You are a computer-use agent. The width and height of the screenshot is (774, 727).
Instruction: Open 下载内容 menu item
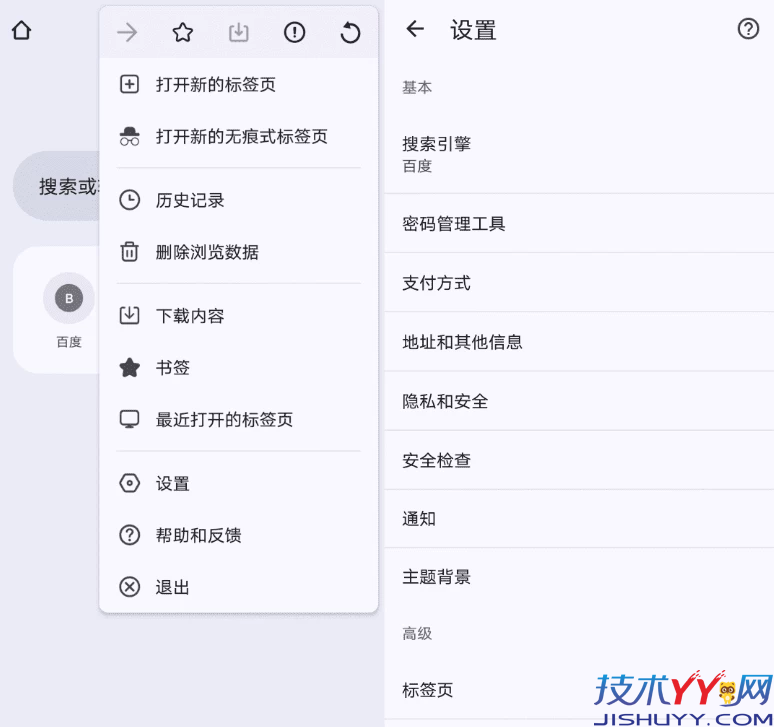(239, 315)
